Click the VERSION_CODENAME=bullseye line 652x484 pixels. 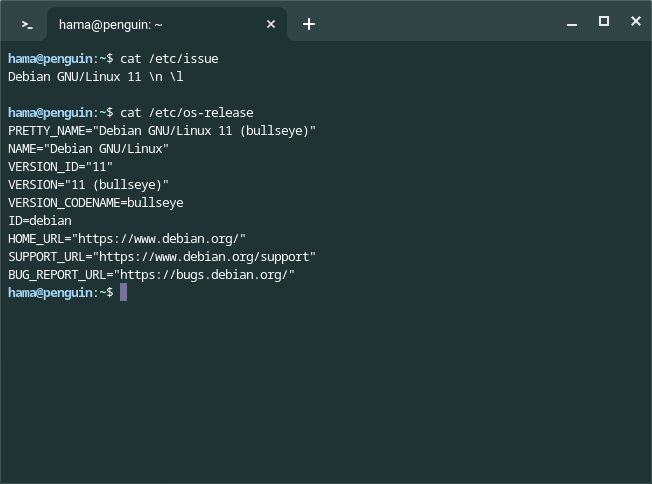pyautogui.click(x=96, y=202)
